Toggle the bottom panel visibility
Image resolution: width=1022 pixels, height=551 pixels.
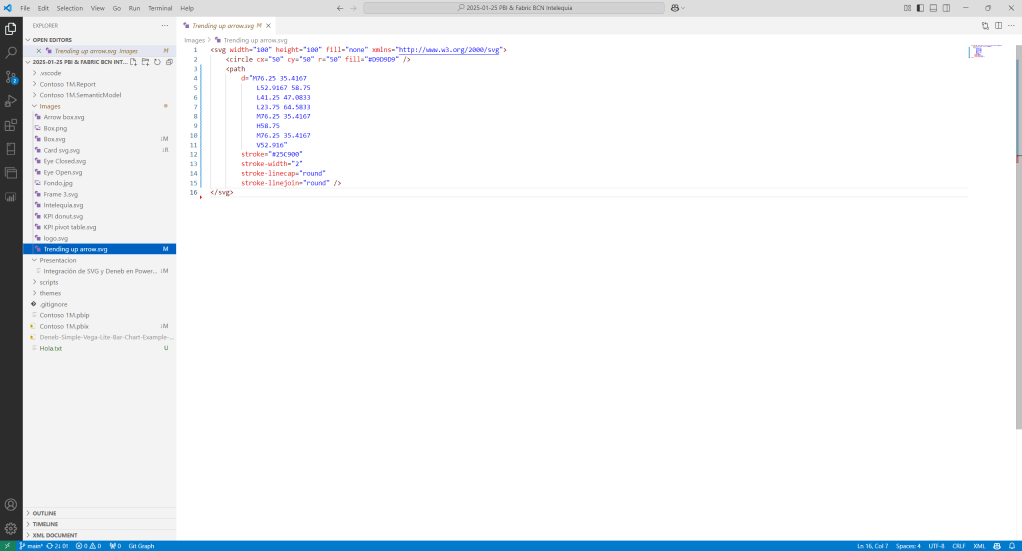(933, 8)
